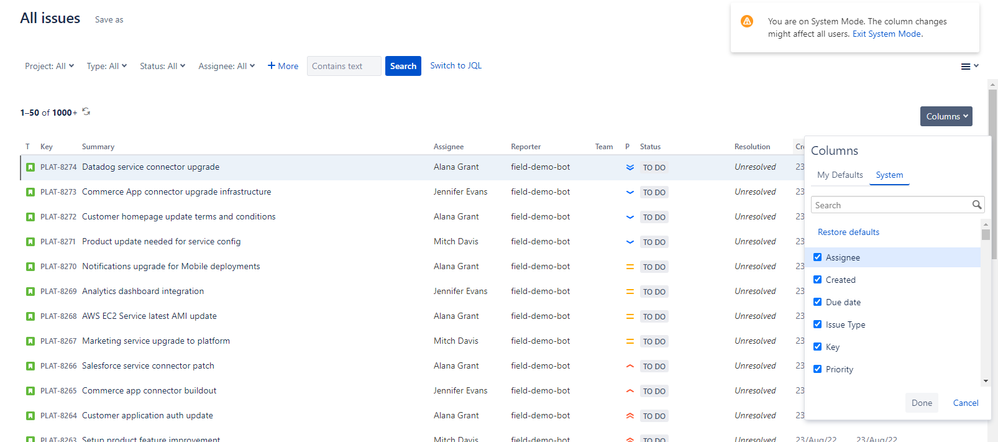Screen dimensions: 998x442
Task: Click Restore defaults link
Action: (848, 232)
